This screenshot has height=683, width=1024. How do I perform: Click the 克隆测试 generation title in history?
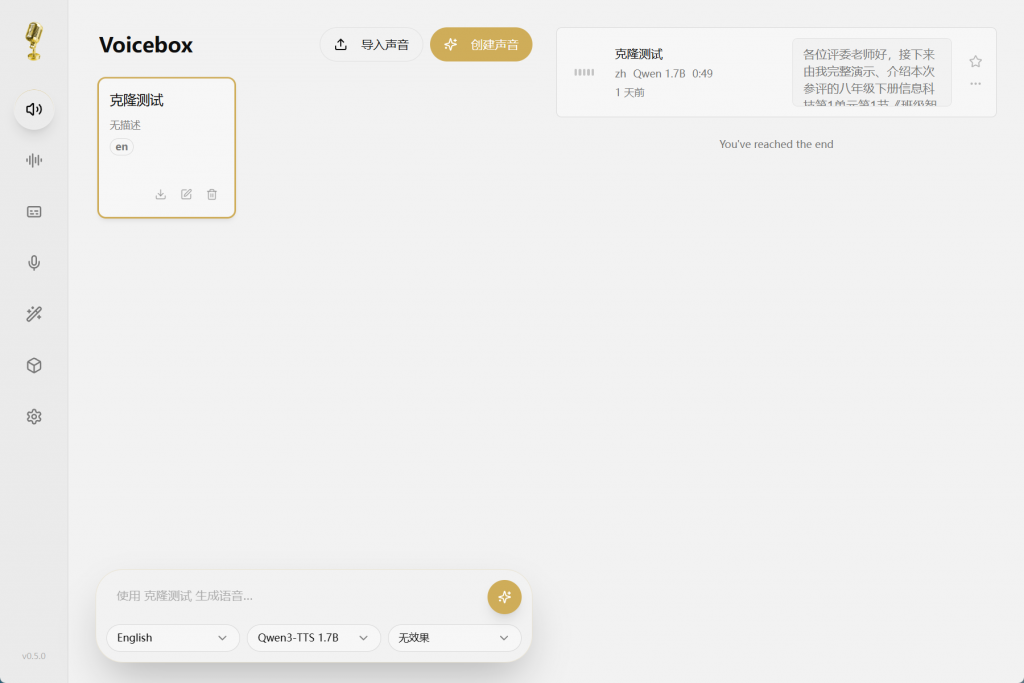(639, 54)
